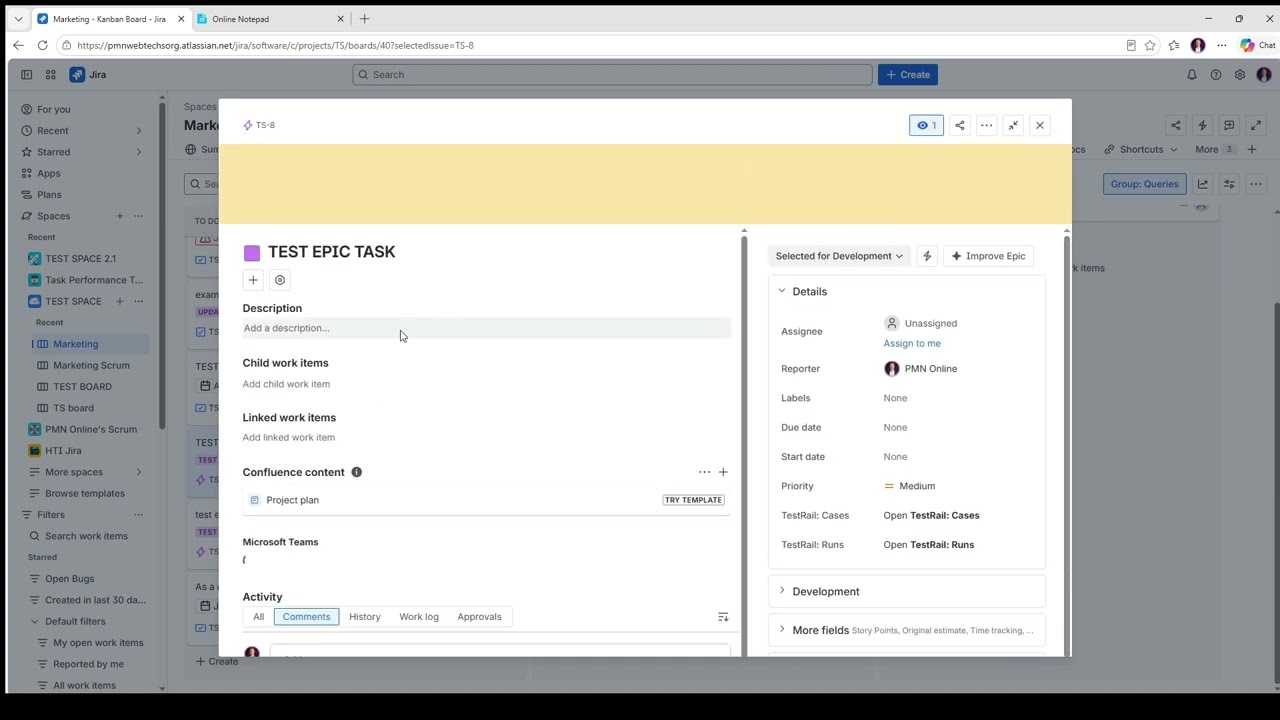Click the bookmark star in address bar
Viewport: 1280px width, 720px height.
tap(1150, 45)
